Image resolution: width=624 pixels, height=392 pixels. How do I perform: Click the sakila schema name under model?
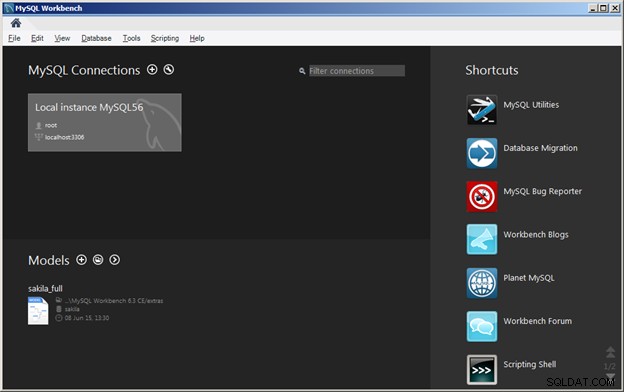coord(72,309)
